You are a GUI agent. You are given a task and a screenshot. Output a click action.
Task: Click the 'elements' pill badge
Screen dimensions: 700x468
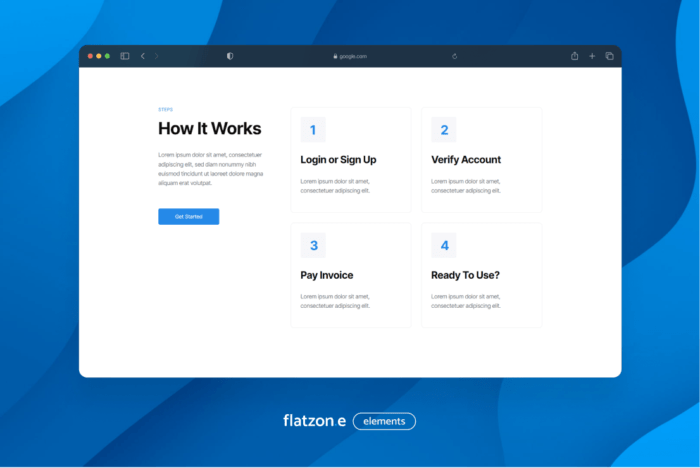pos(384,421)
